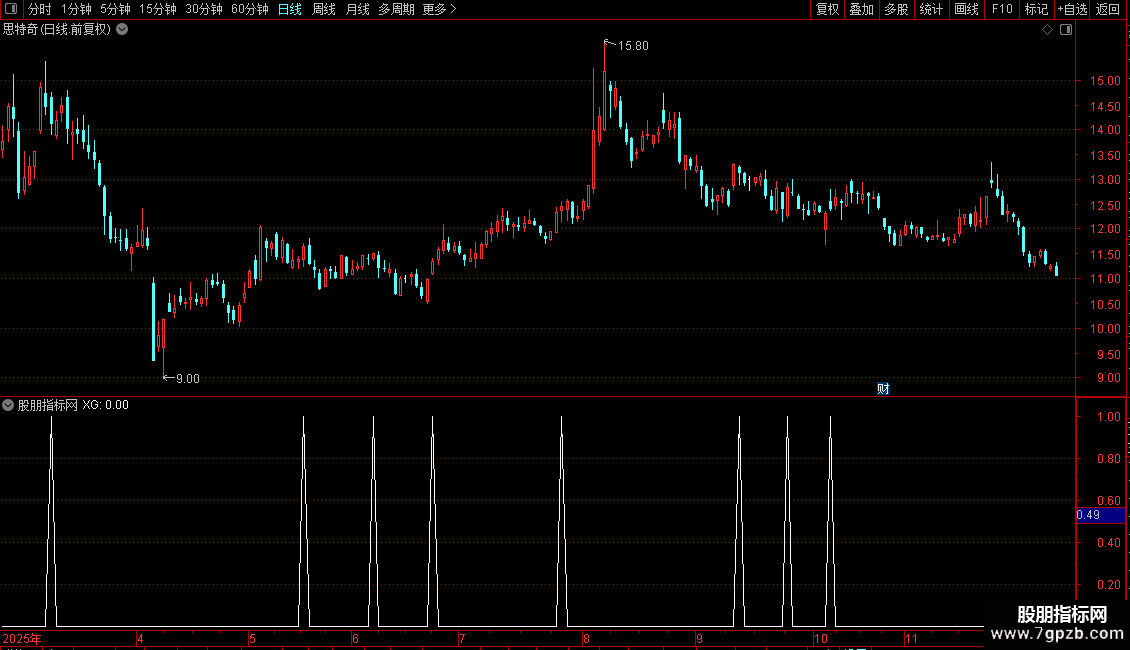The image size is (1130, 650).
Task: Select the 月线 monthly chart tab
Action: pos(357,9)
